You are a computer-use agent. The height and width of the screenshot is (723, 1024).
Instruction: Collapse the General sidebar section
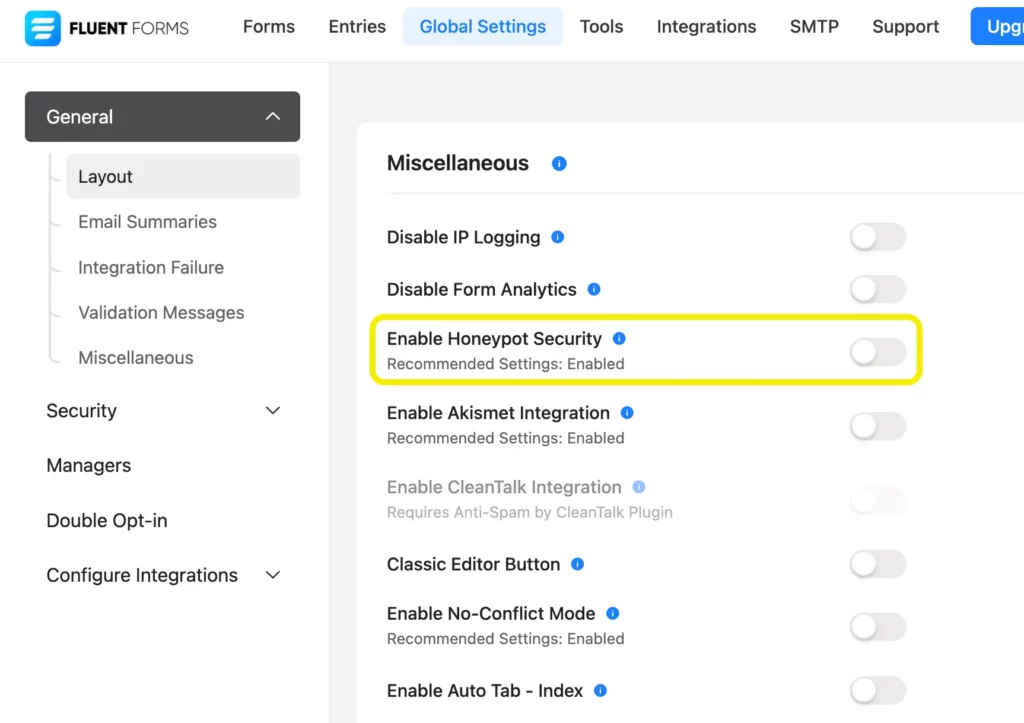(163, 117)
